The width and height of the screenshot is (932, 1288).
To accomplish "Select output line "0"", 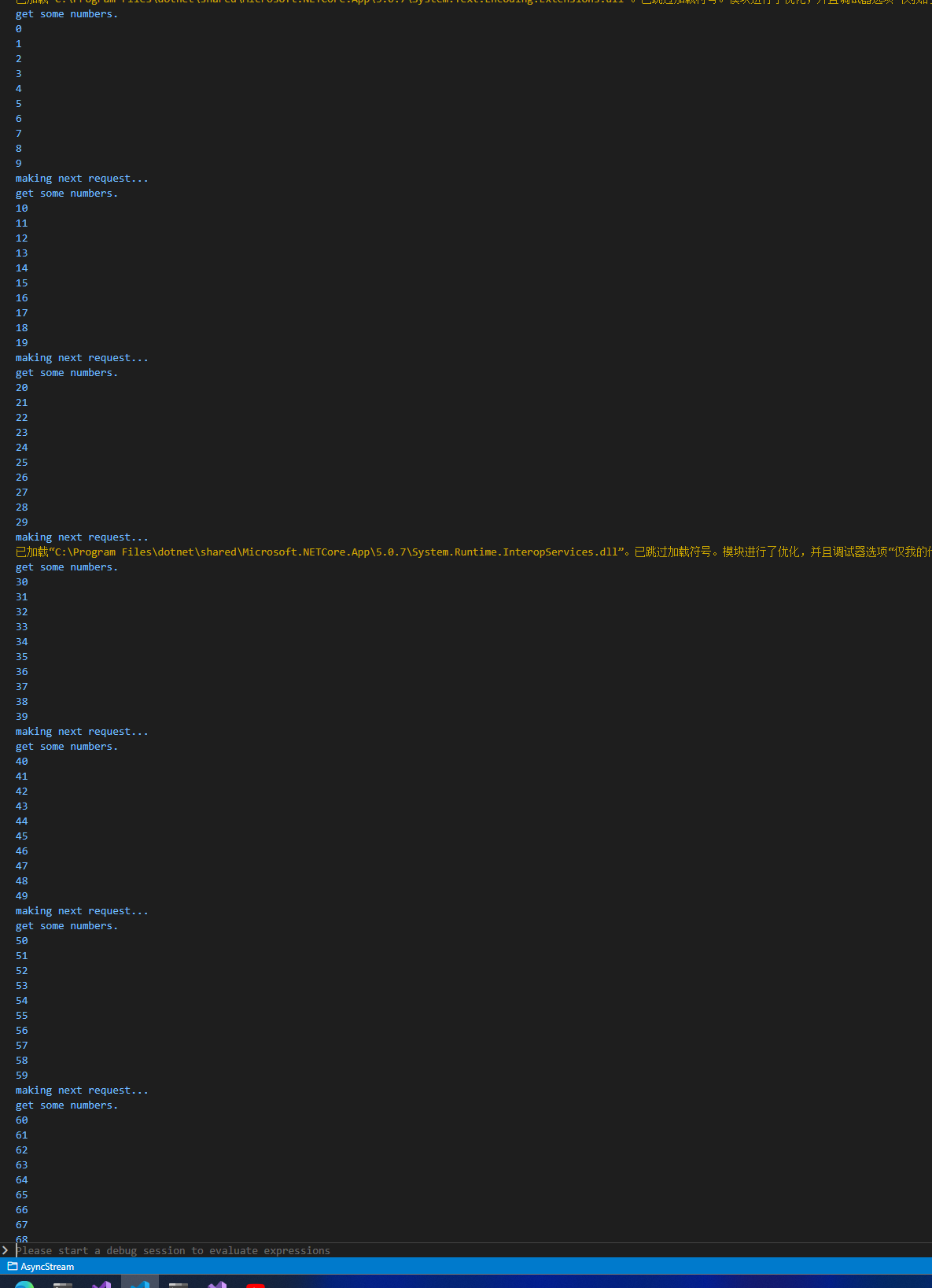I will tap(19, 29).
